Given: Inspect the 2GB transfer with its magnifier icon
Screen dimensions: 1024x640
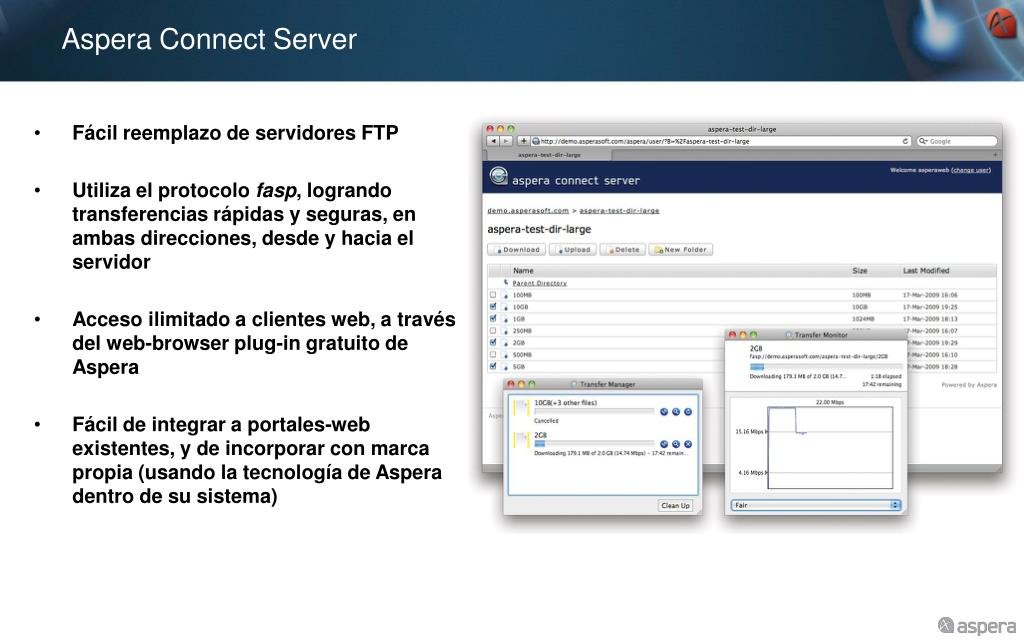Looking at the screenshot, I should [x=676, y=444].
